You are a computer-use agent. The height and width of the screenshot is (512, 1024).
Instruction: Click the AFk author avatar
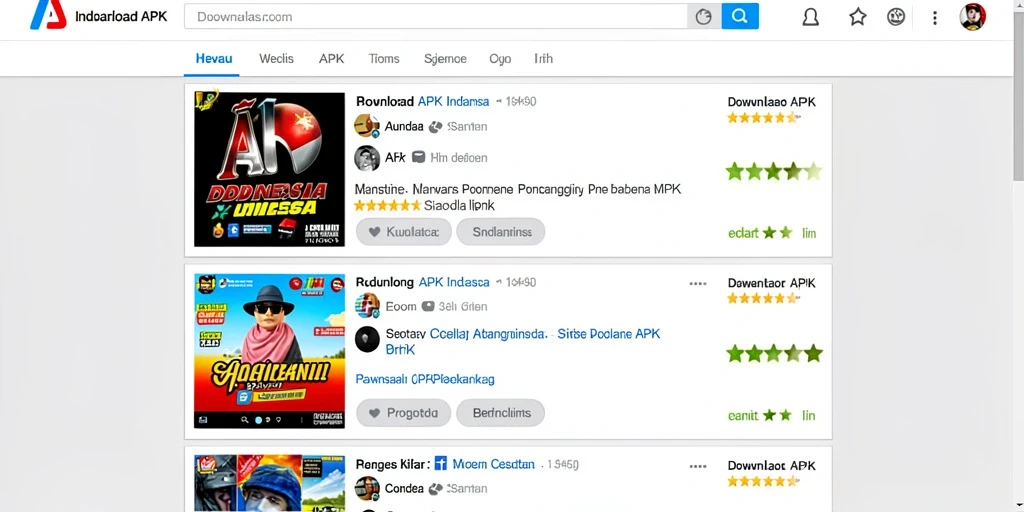coord(367,158)
